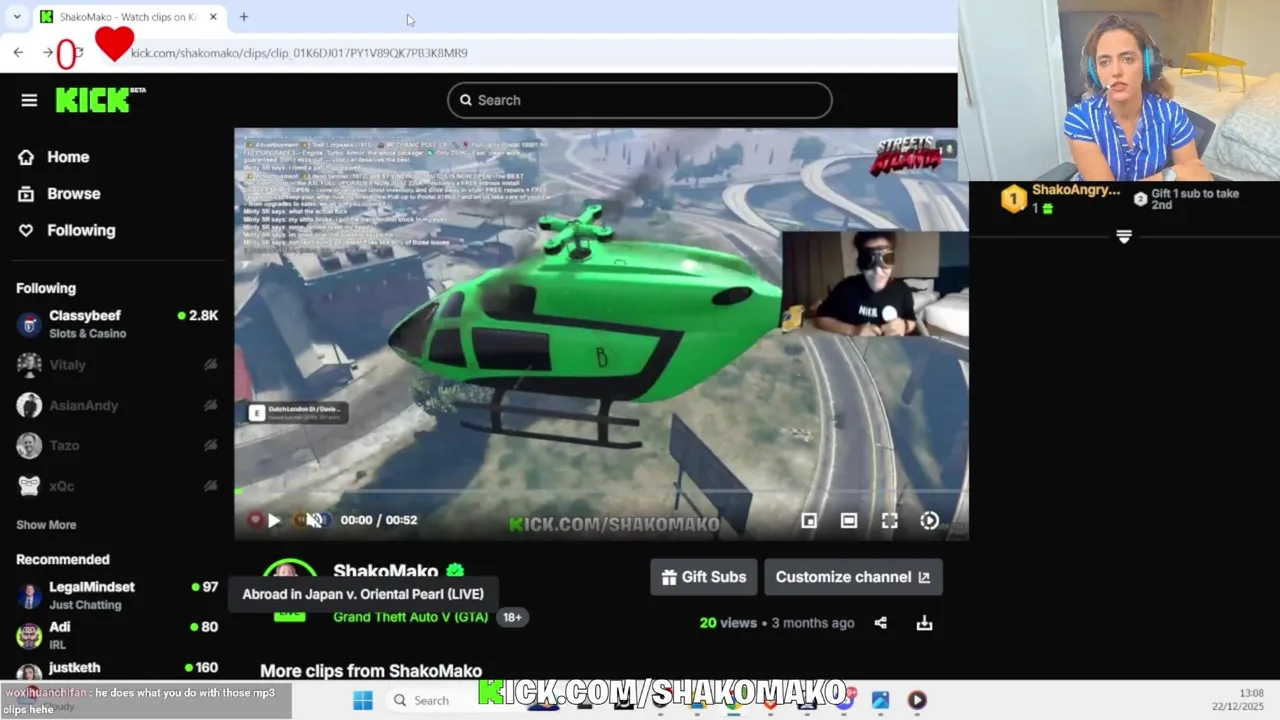Click Recommended section heading
This screenshot has height=720, width=1280.
coord(63,559)
